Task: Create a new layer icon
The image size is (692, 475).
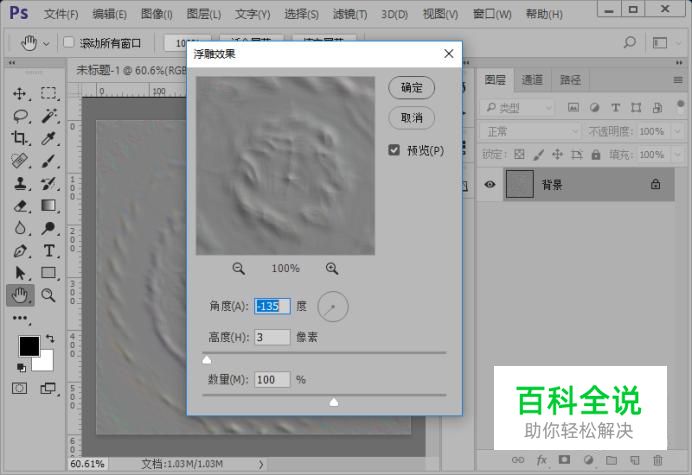Action: pos(635,460)
